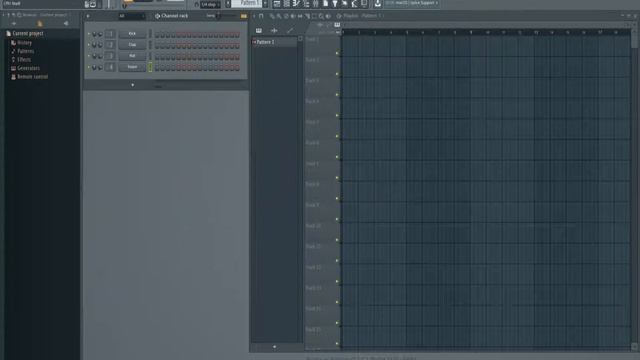The image size is (640, 360).
Task: Select the Mute tool in Playlist
Action: pos(293,16)
